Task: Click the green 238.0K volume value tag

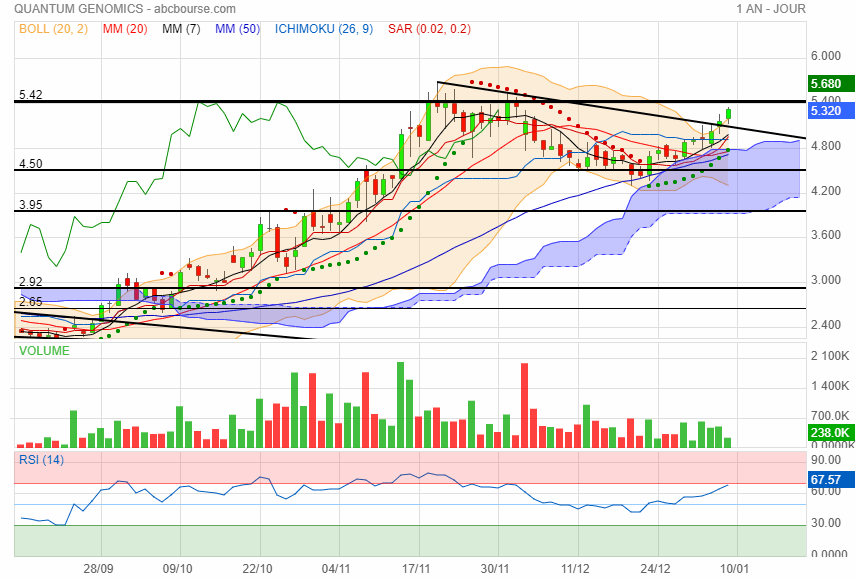Action: click(x=829, y=433)
